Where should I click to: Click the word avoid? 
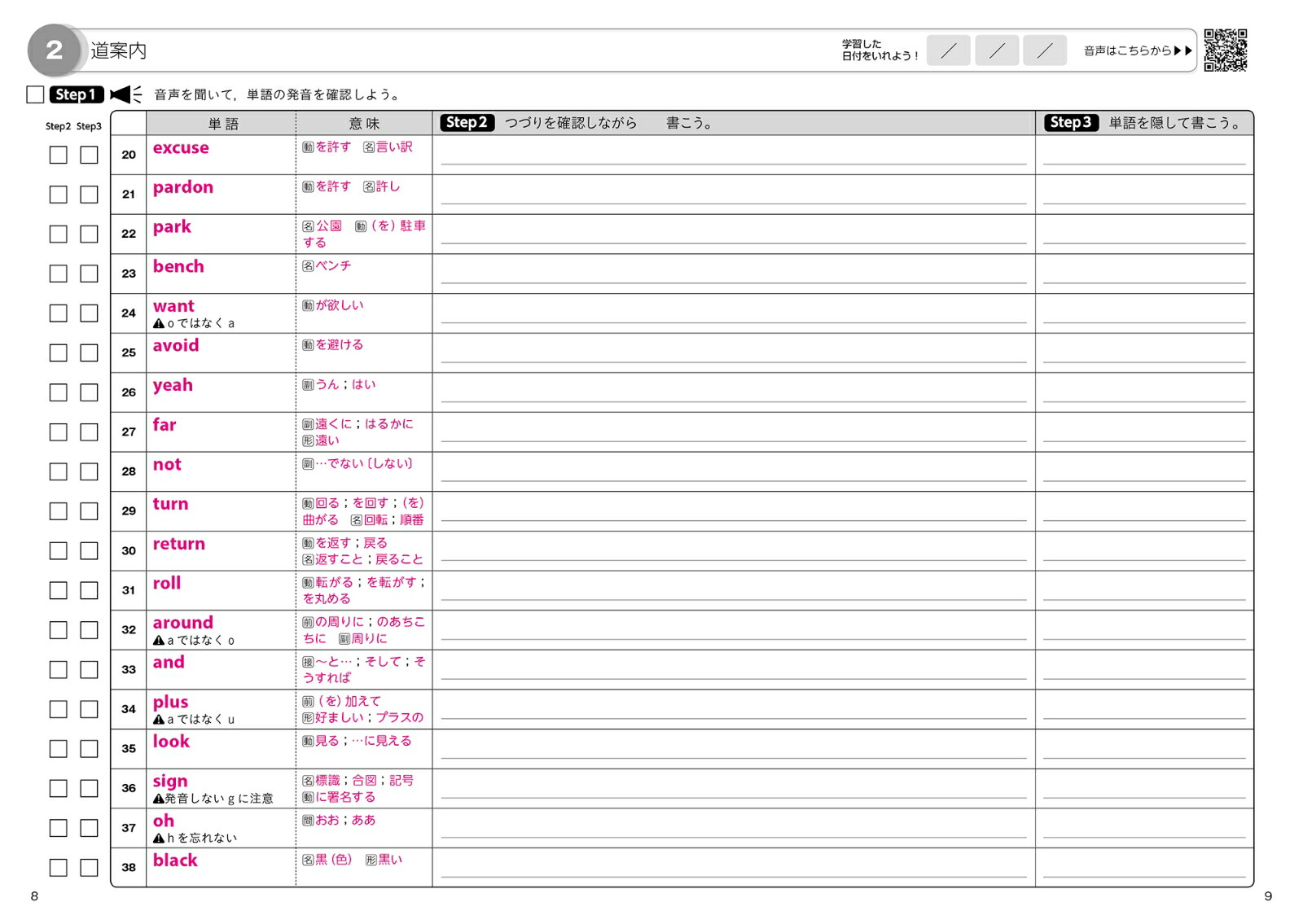[176, 345]
